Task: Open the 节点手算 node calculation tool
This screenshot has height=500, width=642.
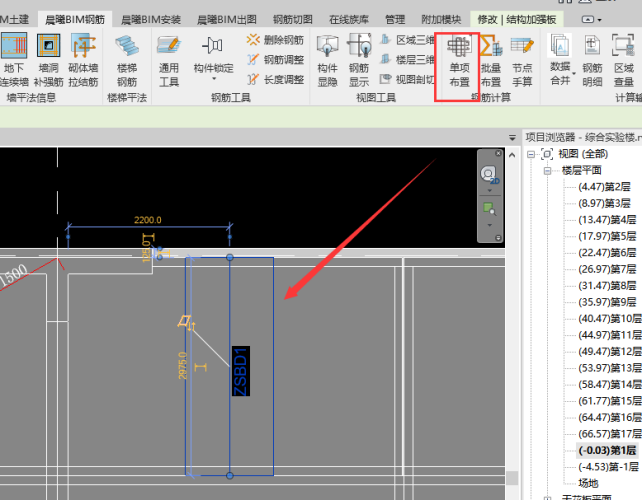Action: tap(521, 61)
